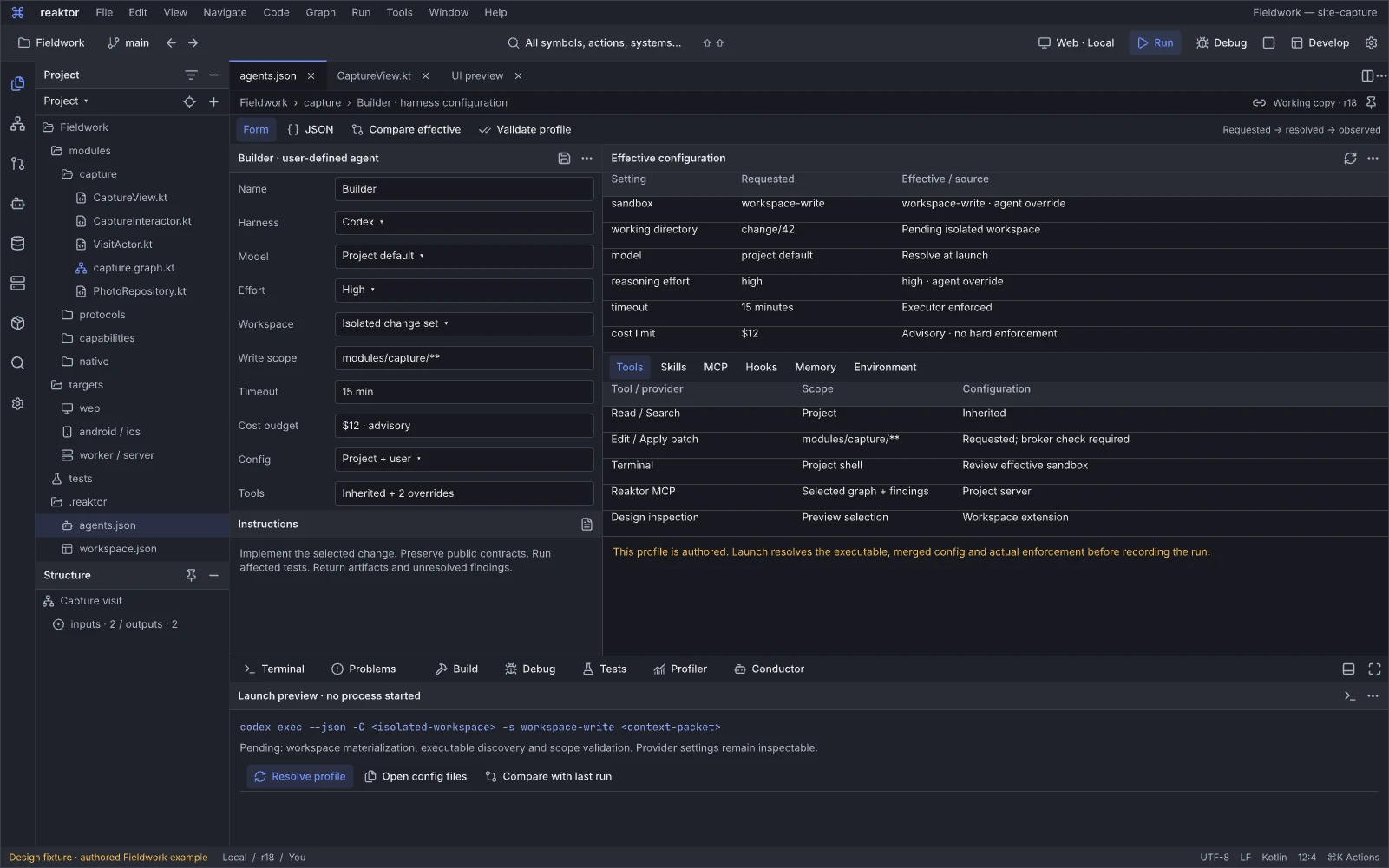The image size is (1389, 868).
Task: Open the Graph menu
Action: (x=320, y=12)
